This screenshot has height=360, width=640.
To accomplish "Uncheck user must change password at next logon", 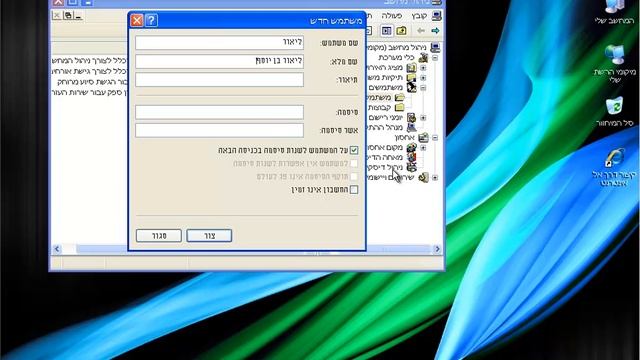I will pos(354,150).
